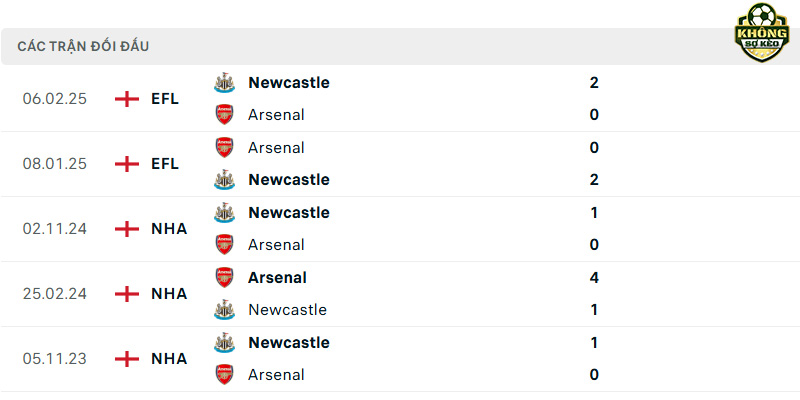Click England flag beside 02.11.24 NHA
The height and width of the screenshot is (400, 800).
[x=127, y=229]
